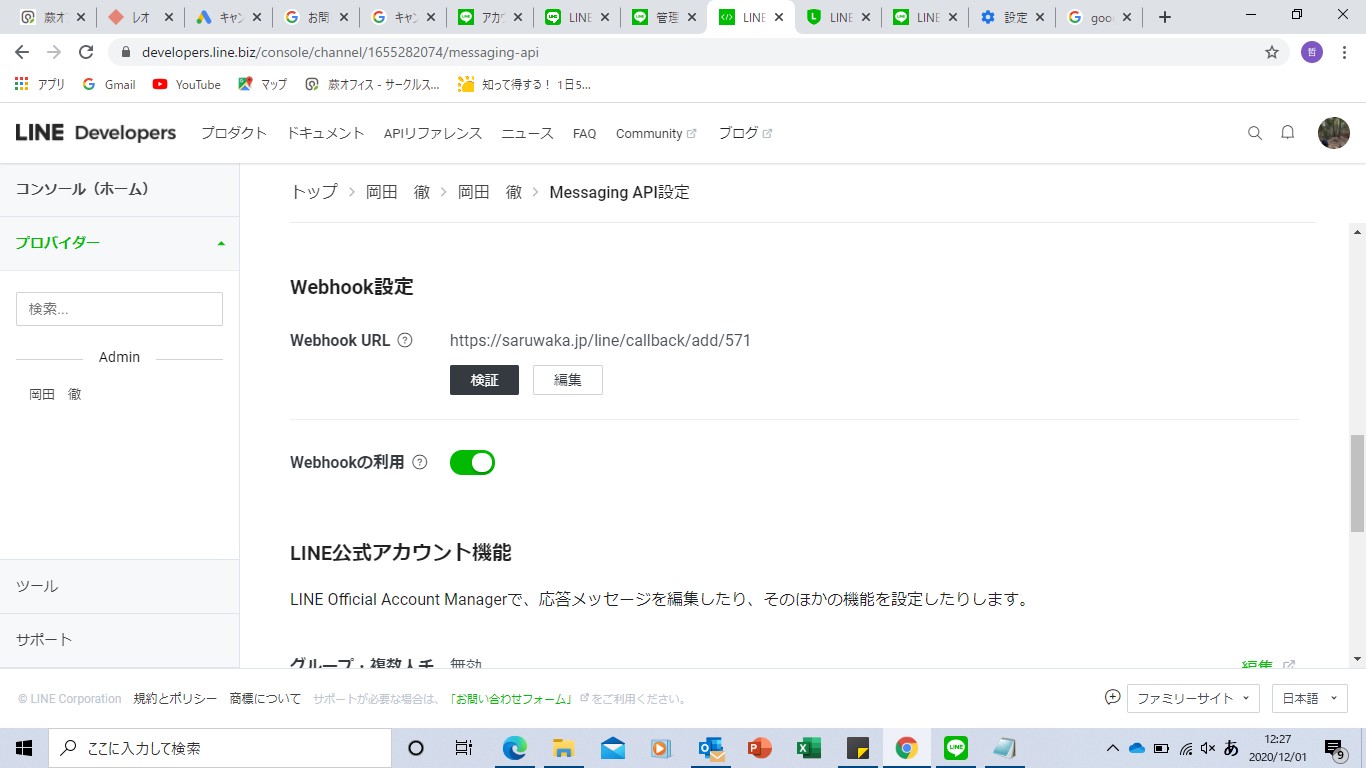Open File Explorer from the taskbar
The height and width of the screenshot is (768, 1366).
(x=564, y=748)
